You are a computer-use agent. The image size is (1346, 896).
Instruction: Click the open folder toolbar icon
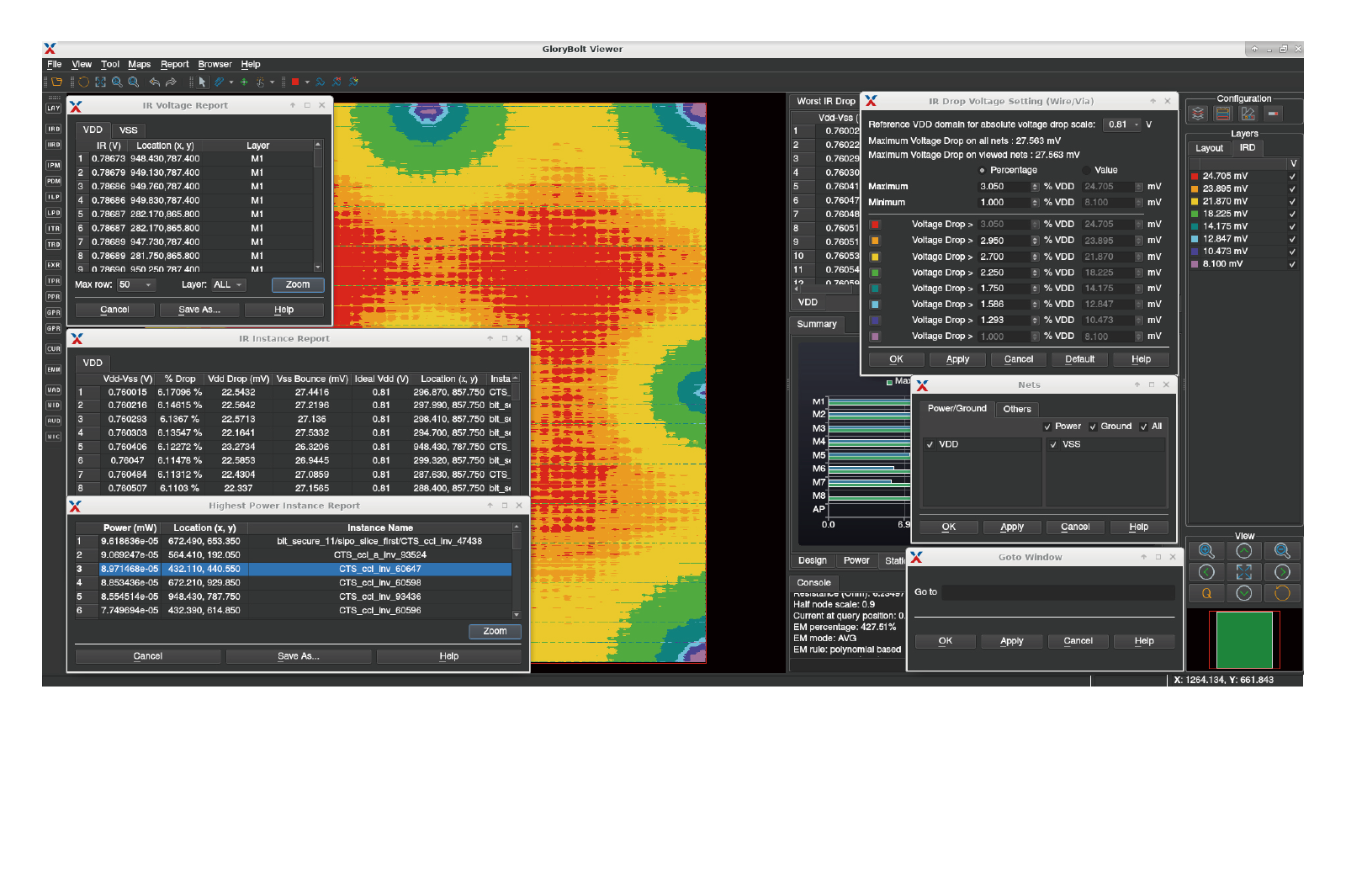tap(56, 82)
